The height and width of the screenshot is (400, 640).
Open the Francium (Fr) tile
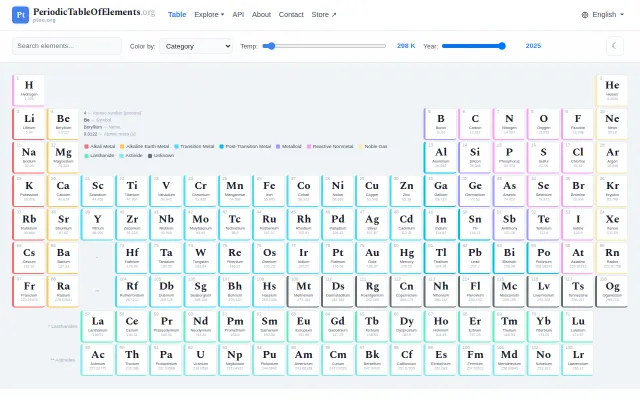(29, 291)
